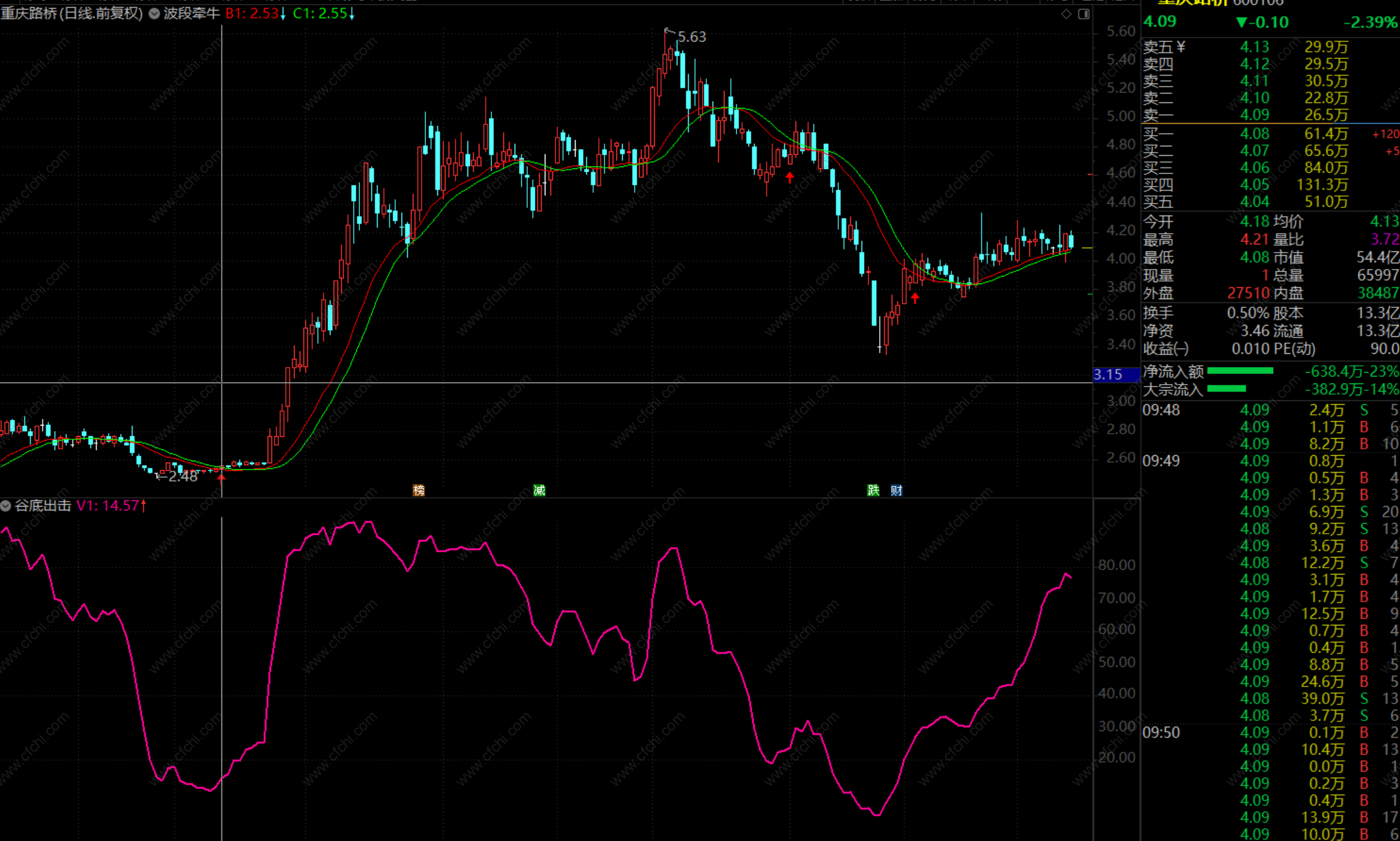1400x841 pixels.
Task: Click the orange 榜 event marker
Action: 418,490
